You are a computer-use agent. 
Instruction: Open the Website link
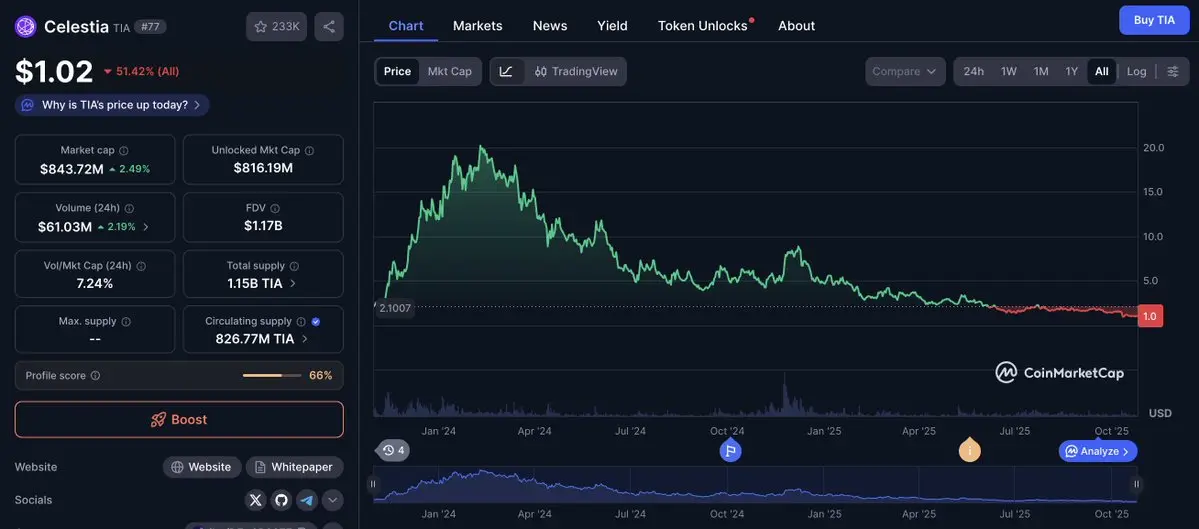(x=202, y=467)
